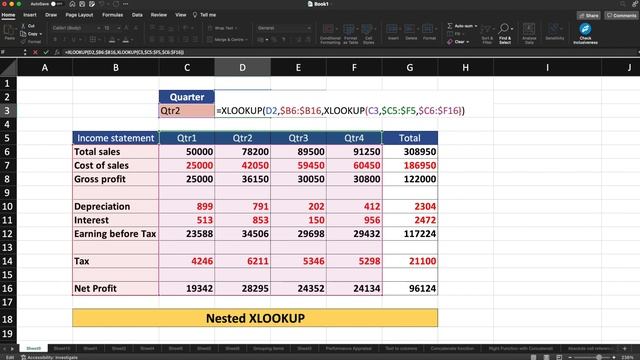Click the Paste clipboard icon
The width and height of the screenshot is (640, 360).
point(9,31)
